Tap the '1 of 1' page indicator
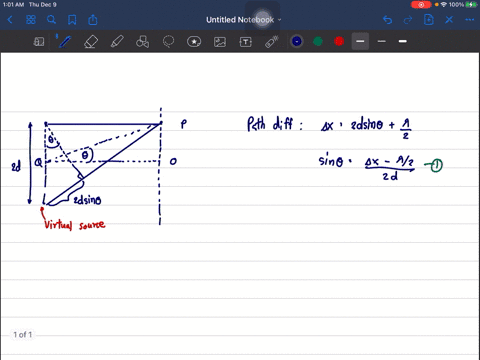This screenshot has height=360, width=480. (23, 334)
